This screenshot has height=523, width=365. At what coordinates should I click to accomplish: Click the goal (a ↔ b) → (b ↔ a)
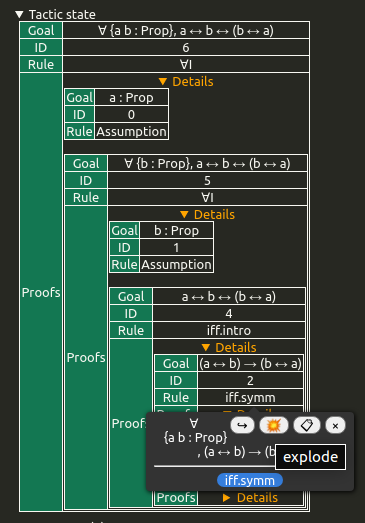(x=250, y=364)
